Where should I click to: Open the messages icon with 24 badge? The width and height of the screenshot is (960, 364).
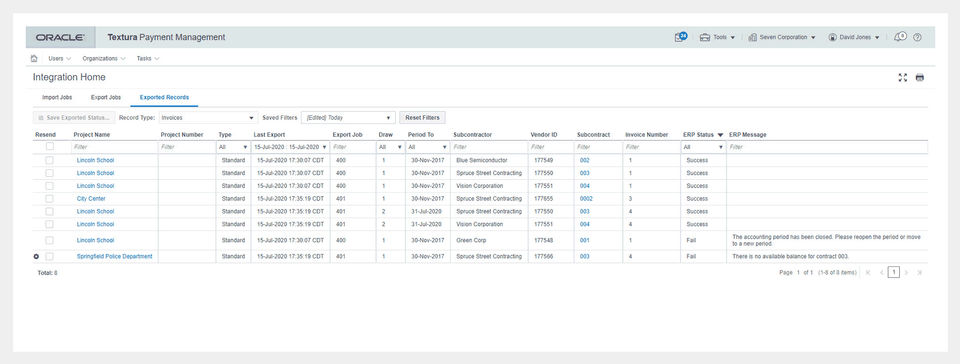(x=680, y=37)
